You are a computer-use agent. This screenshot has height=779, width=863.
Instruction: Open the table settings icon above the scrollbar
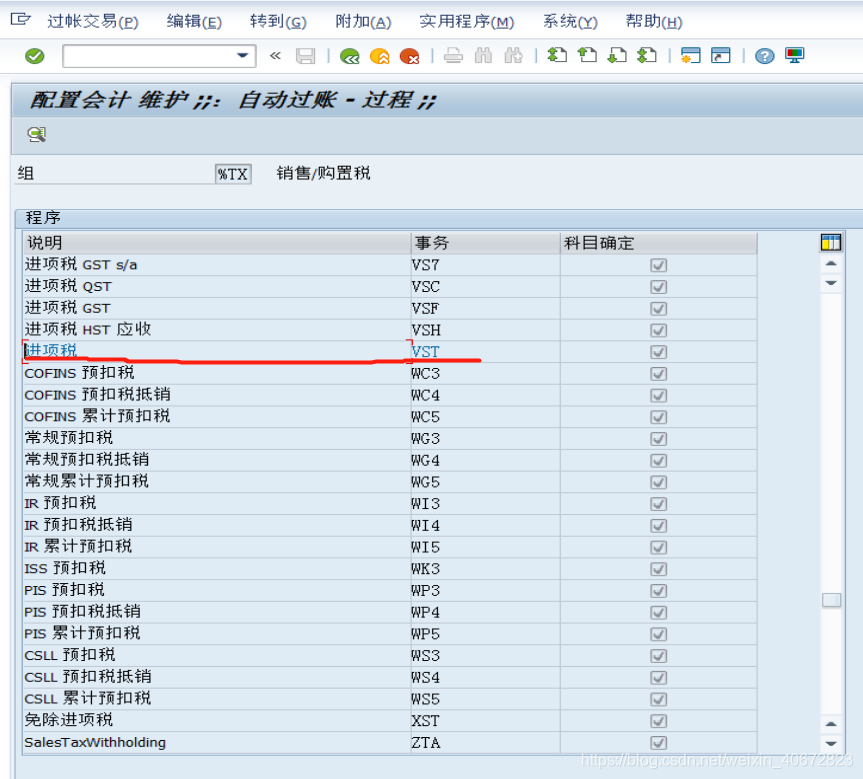(831, 242)
